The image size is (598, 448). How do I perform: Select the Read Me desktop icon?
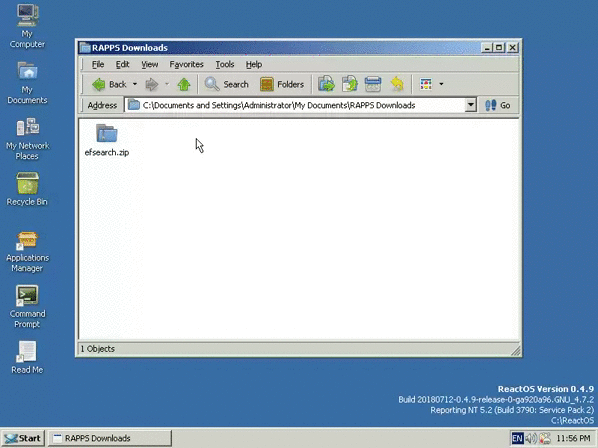[x=27, y=357]
